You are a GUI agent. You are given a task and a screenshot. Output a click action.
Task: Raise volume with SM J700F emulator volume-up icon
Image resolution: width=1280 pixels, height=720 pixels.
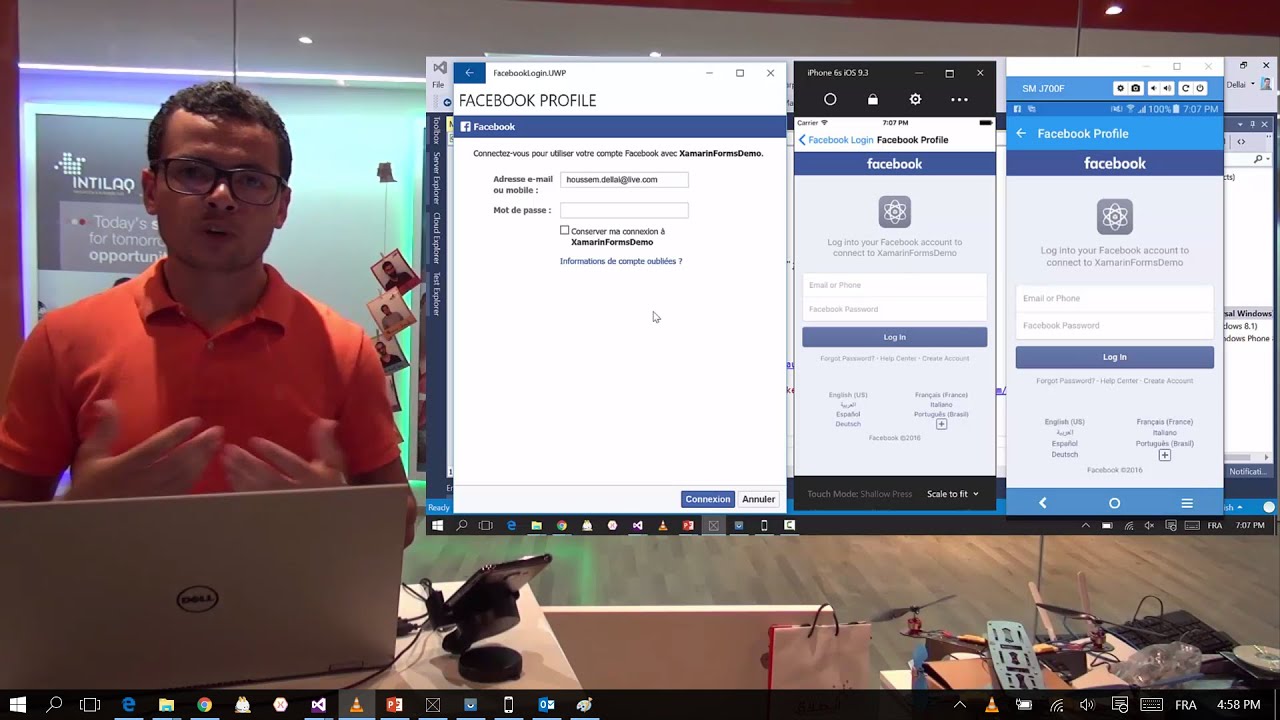pos(1168,88)
